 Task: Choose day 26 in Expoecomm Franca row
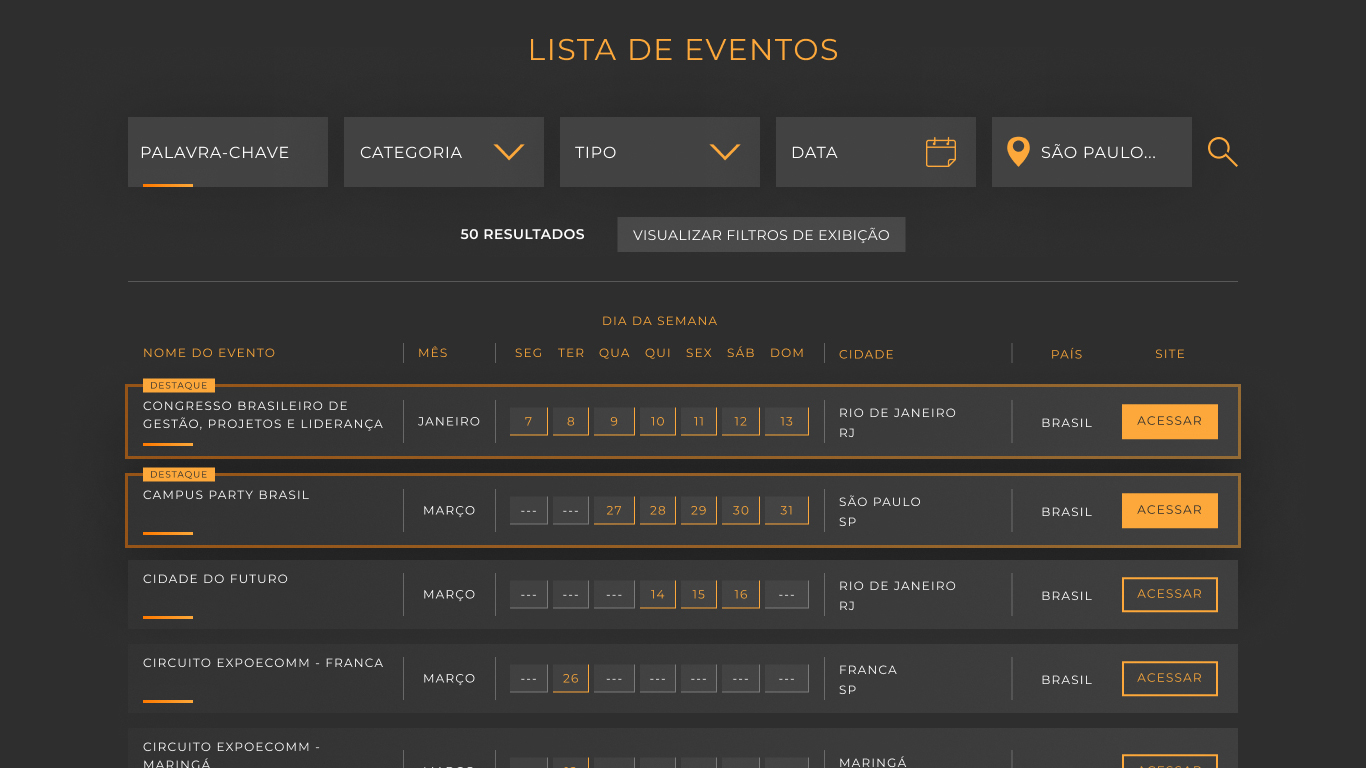570,678
